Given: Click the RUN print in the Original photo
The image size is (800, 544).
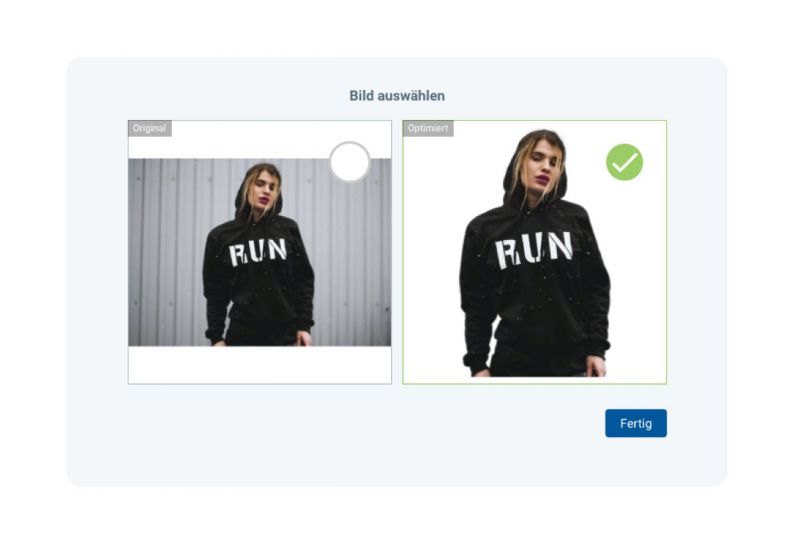Looking at the screenshot, I should coord(258,252).
